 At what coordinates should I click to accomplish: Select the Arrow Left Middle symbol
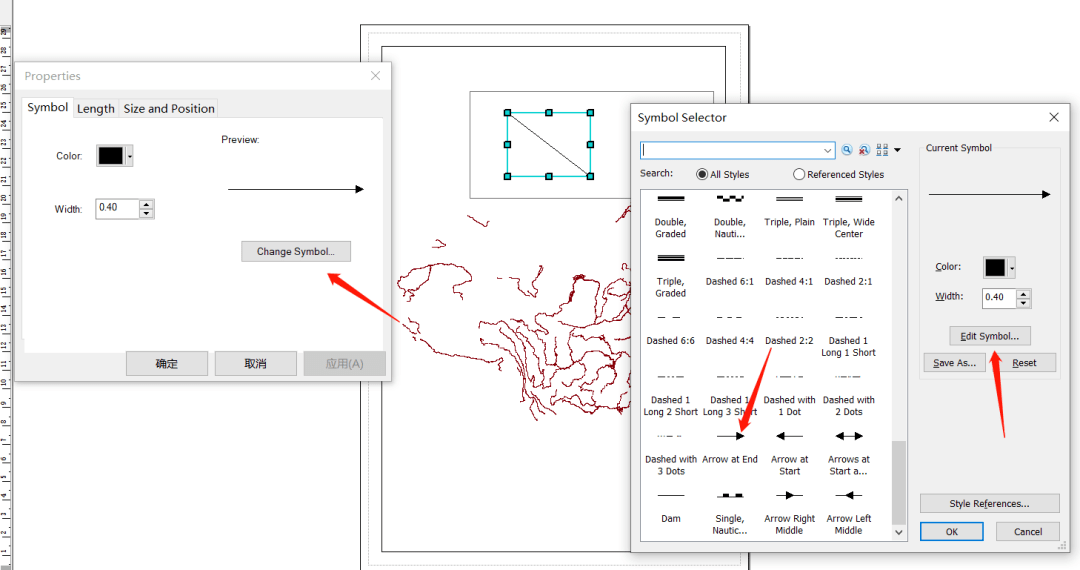[849, 512]
